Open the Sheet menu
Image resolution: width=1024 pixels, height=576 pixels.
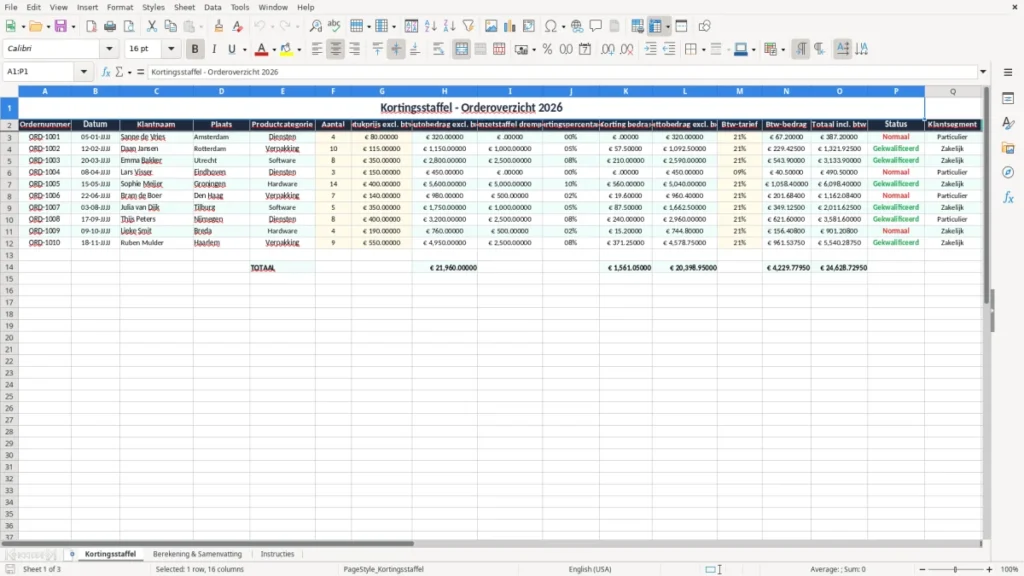point(184,7)
